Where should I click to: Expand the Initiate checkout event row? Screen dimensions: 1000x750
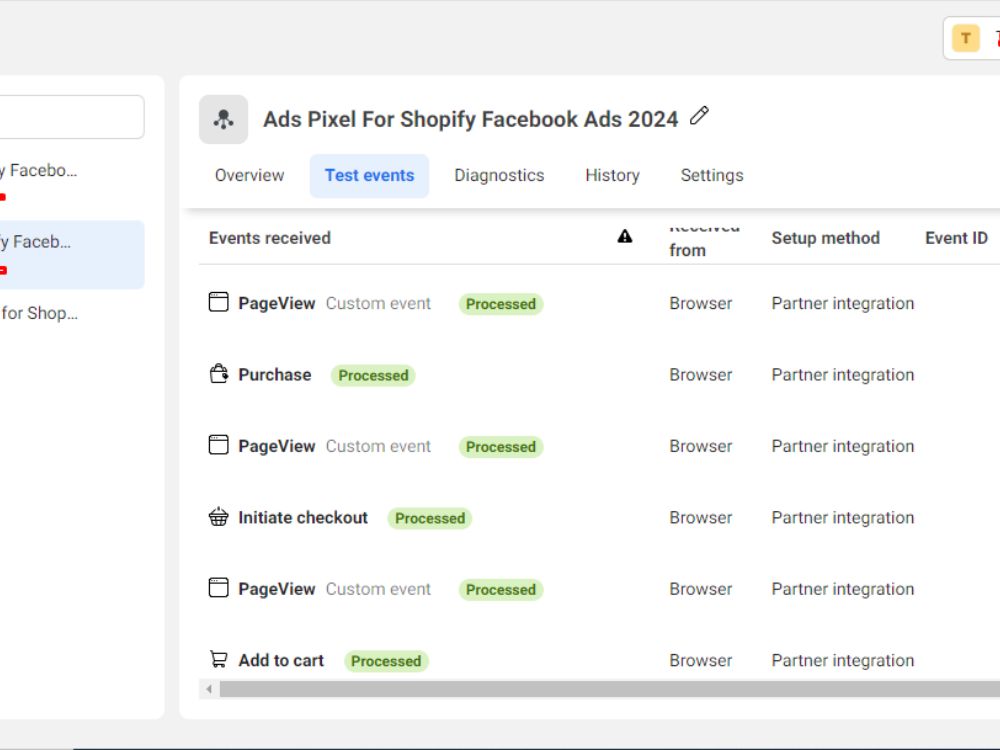click(599, 518)
